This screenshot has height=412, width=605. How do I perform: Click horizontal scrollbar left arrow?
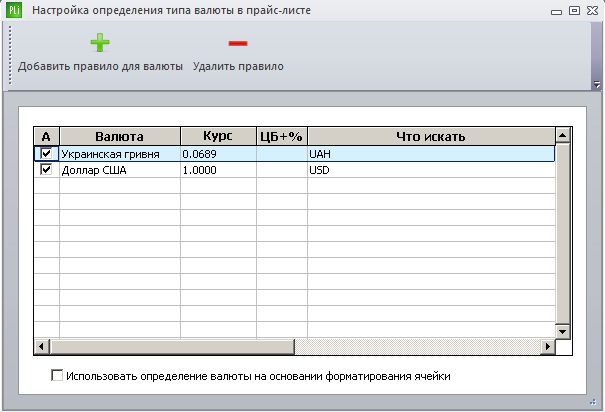point(42,346)
